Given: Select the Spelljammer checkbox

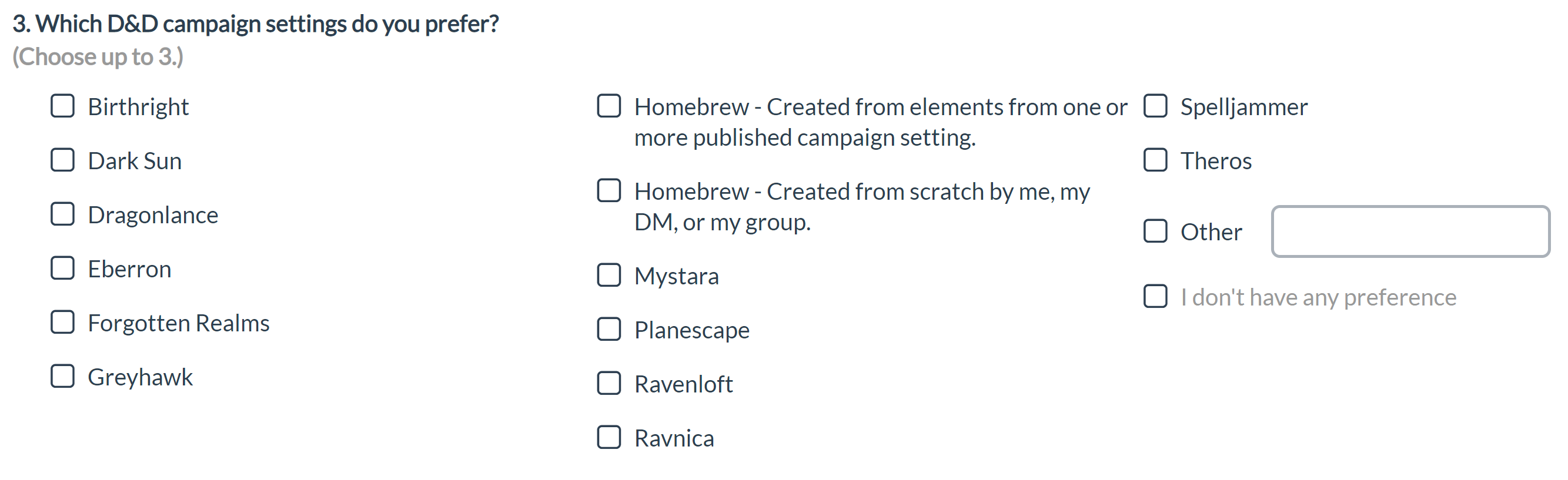Looking at the screenshot, I should [1155, 106].
